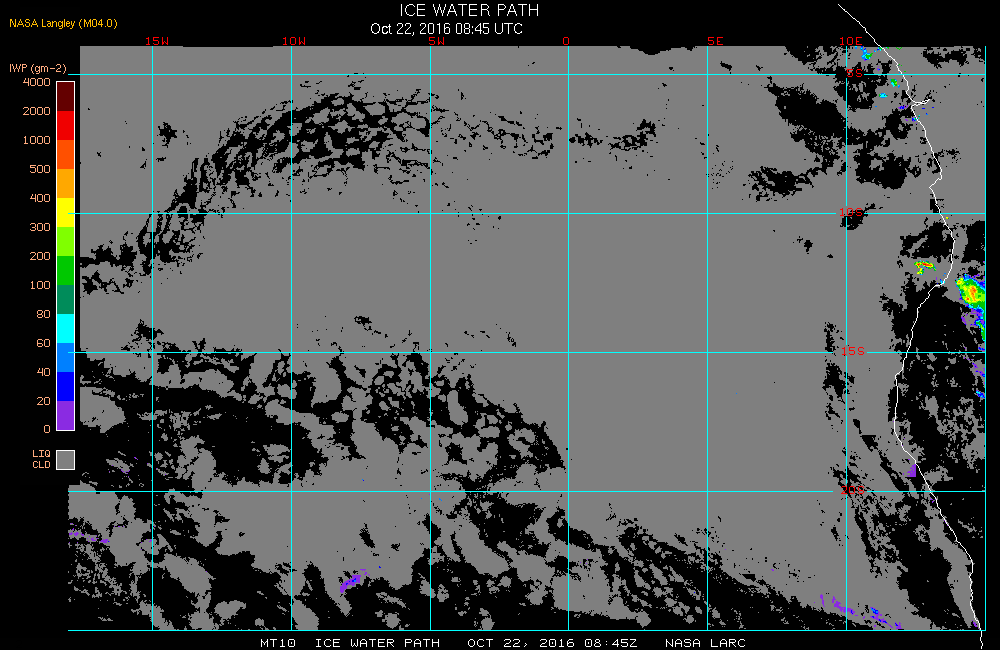The height and width of the screenshot is (650, 1000).
Task: Click the cyan 60 legend color band
Action: pos(66,328)
